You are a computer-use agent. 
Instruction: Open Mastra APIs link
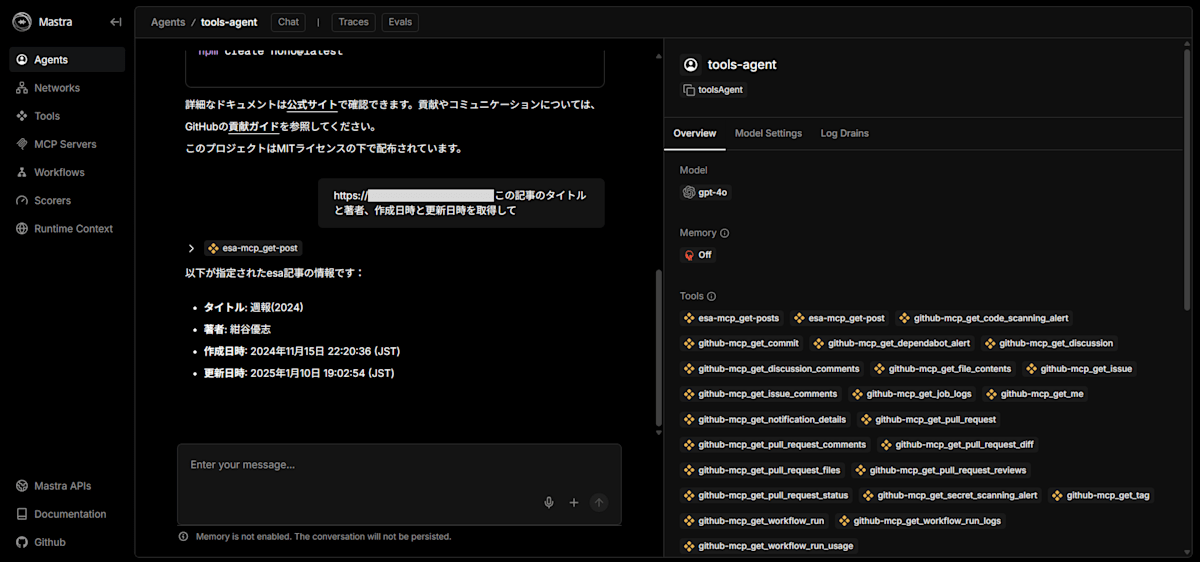67,486
